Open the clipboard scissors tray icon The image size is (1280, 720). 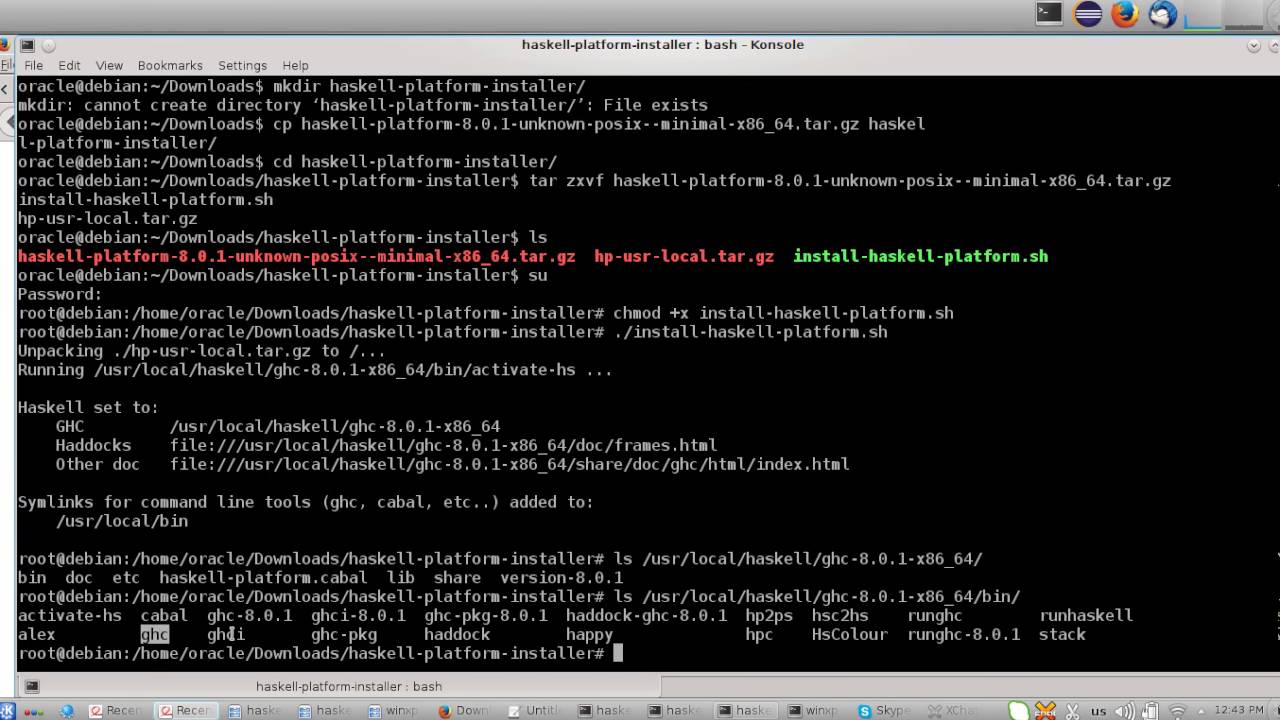click(1071, 711)
